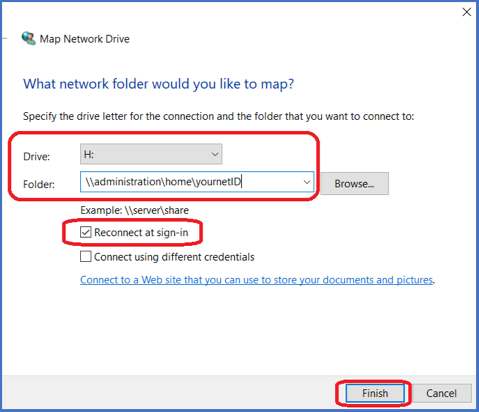The height and width of the screenshot is (412, 479).
Task: Browse for a network folder
Action: click(354, 184)
